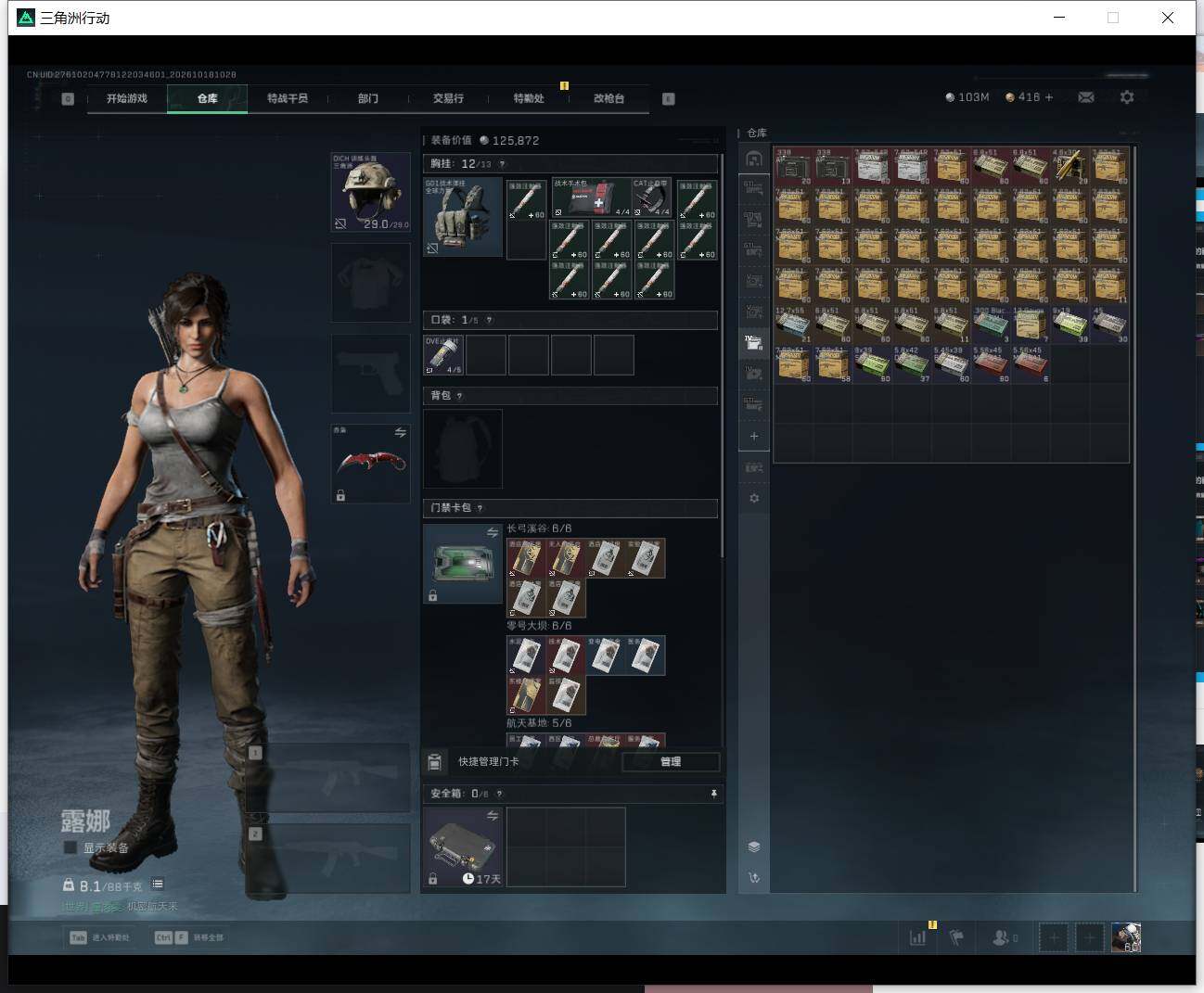Click the 战术手术包 surgical kit
1204x993 pixels.
(593, 197)
